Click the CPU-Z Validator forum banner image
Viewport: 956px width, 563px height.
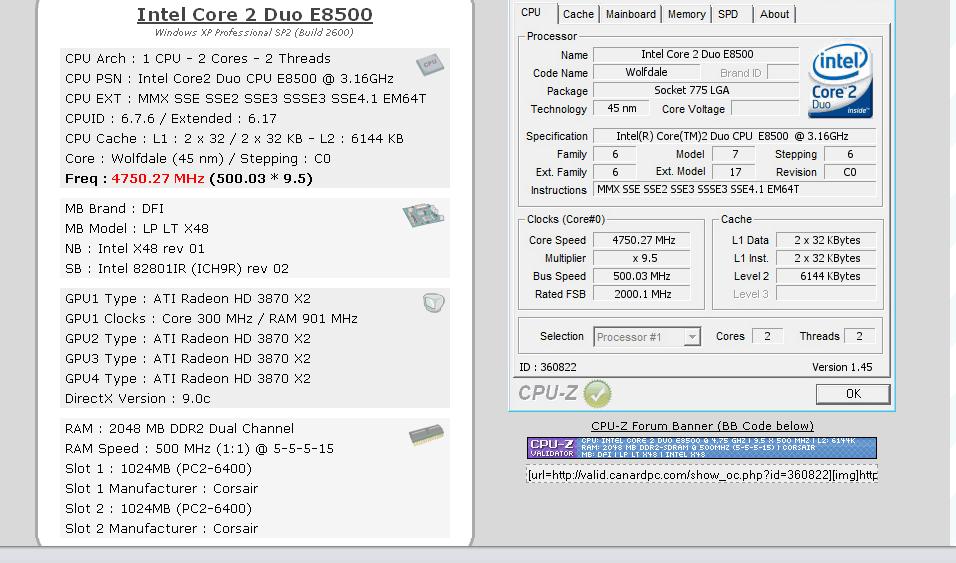[702, 448]
